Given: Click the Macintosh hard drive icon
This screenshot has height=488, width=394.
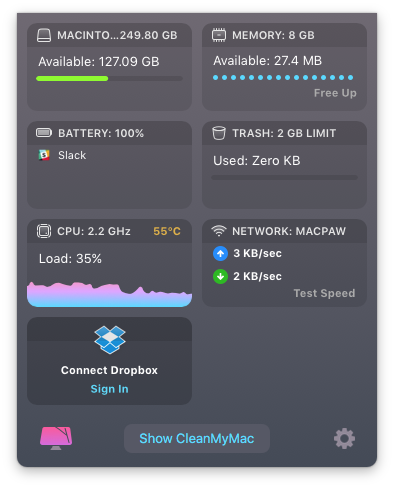Looking at the screenshot, I should click(x=44, y=35).
